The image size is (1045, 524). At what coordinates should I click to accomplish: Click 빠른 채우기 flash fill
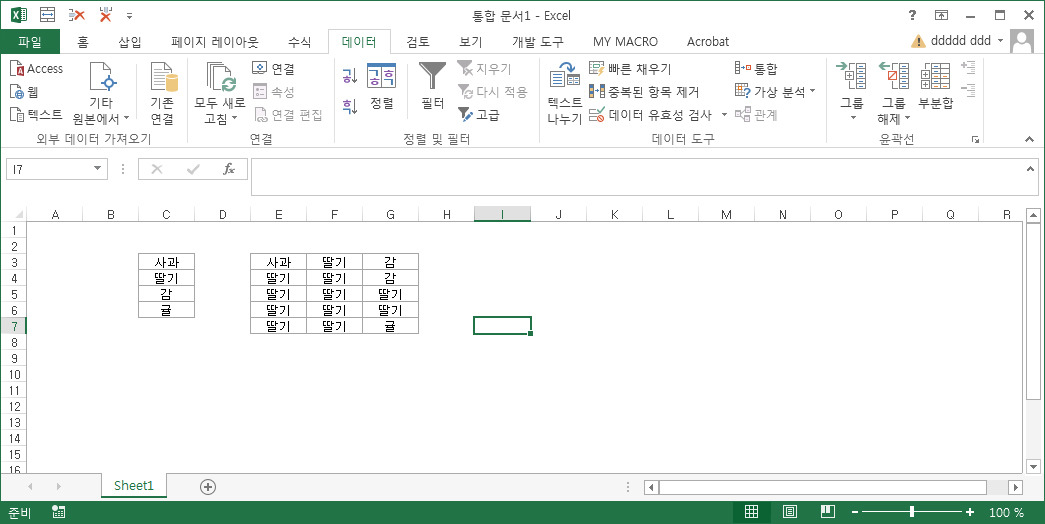click(630, 69)
